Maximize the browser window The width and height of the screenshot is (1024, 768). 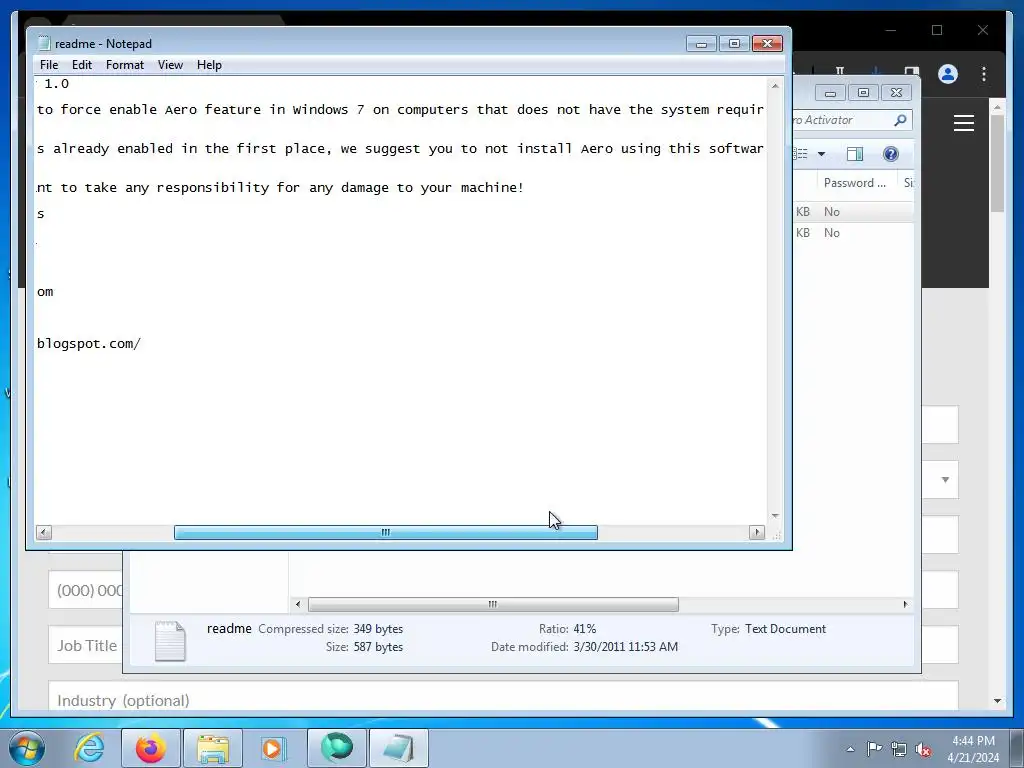pos(937,30)
